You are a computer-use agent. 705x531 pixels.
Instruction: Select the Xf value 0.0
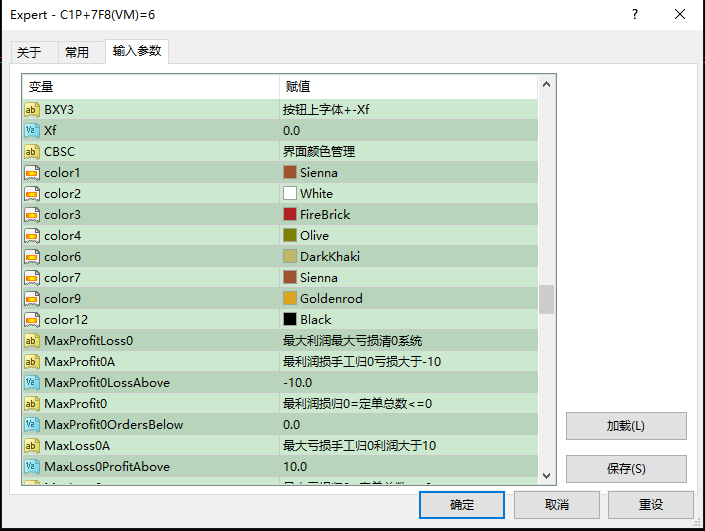(291, 131)
